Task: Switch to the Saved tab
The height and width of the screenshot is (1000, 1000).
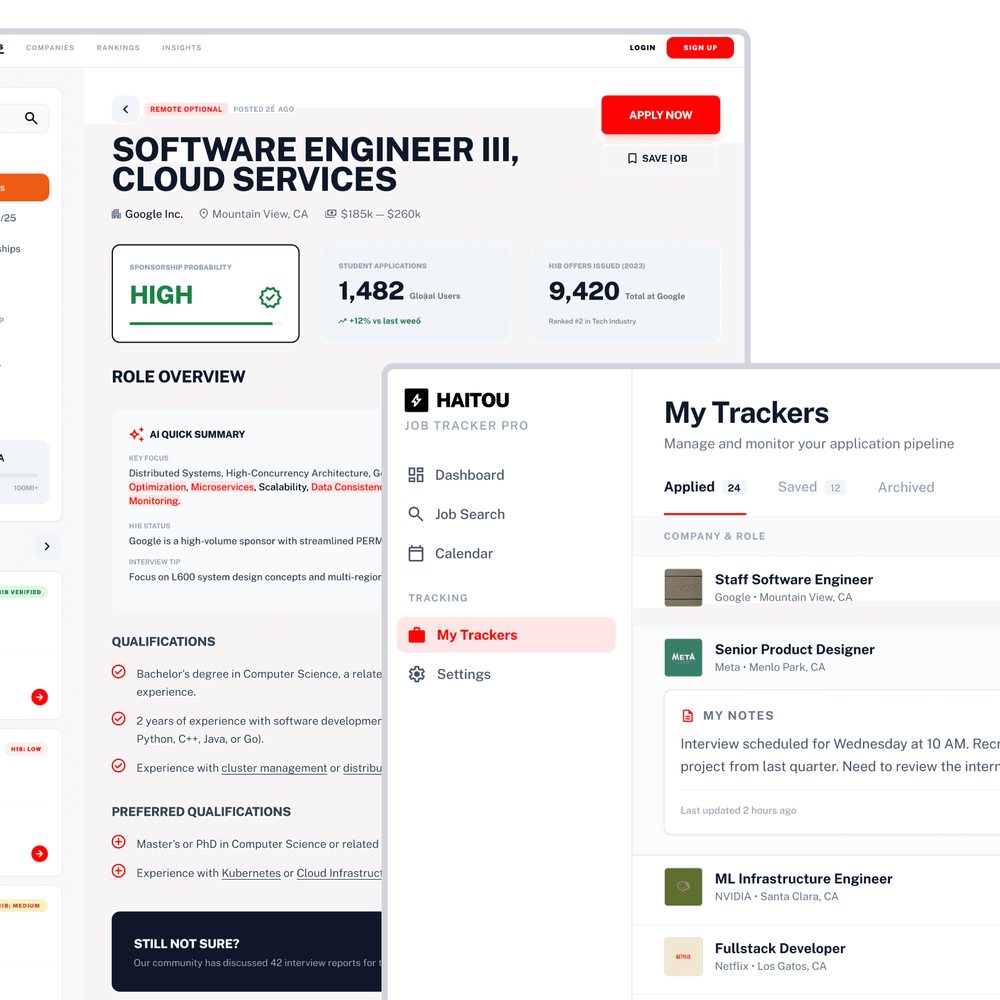Action: tap(811, 487)
